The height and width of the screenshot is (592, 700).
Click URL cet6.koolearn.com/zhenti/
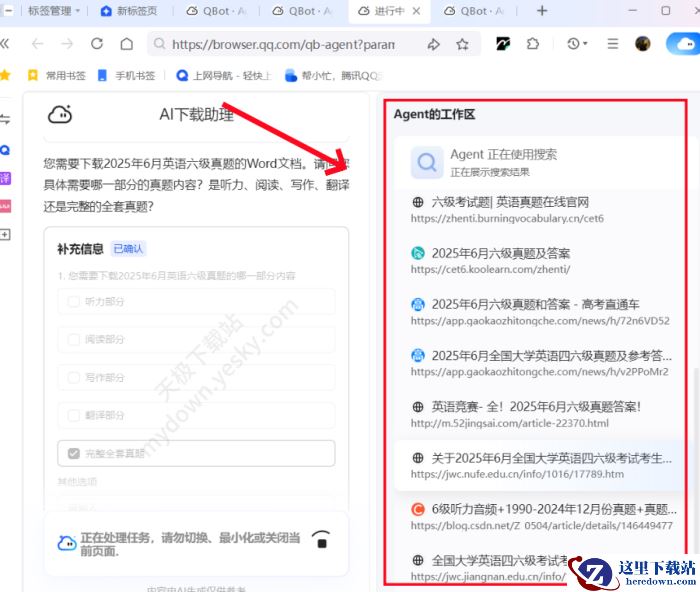point(490,269)
